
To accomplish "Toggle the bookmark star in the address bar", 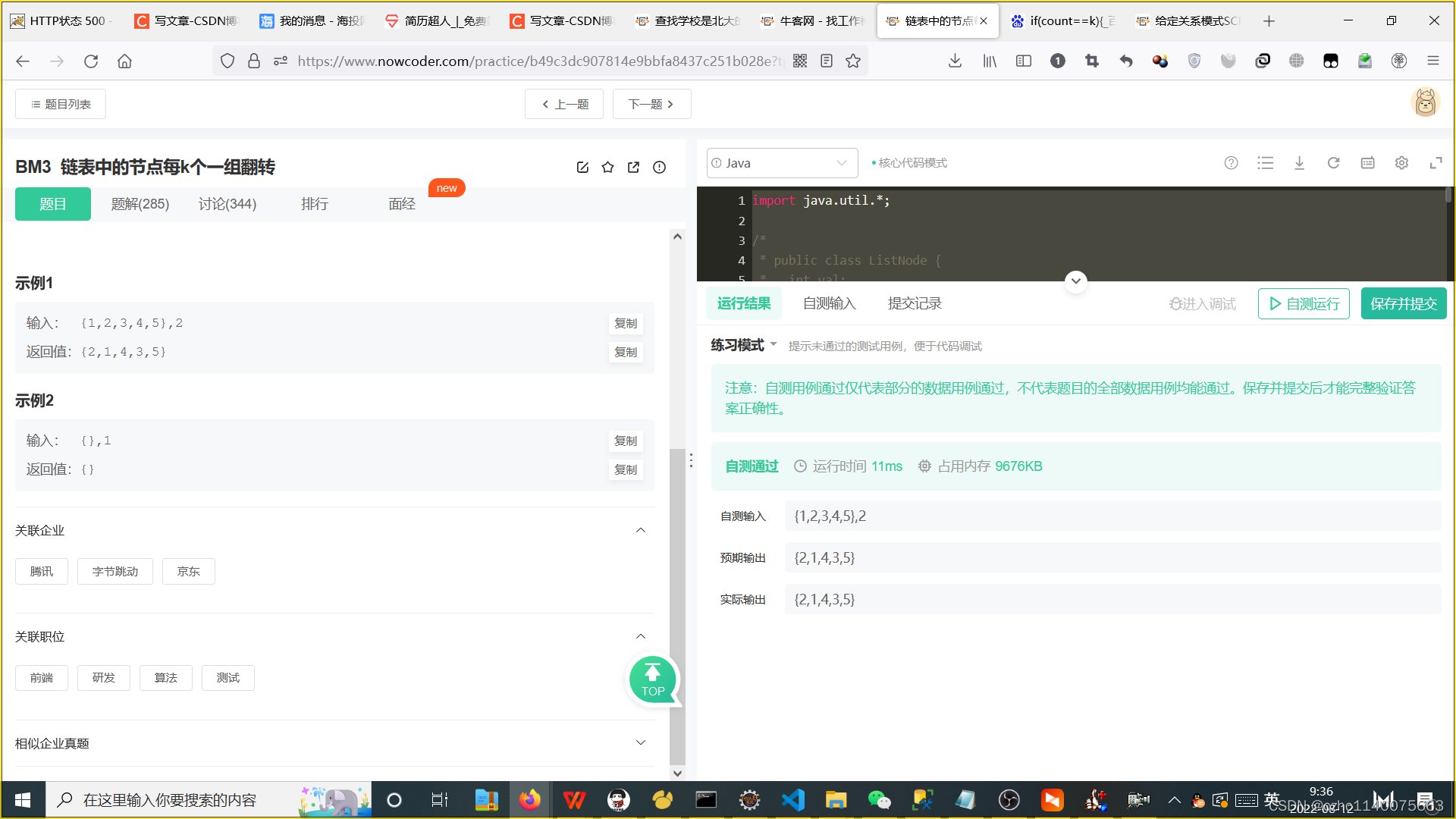I will pyautogui.click(x=853, y=61).
